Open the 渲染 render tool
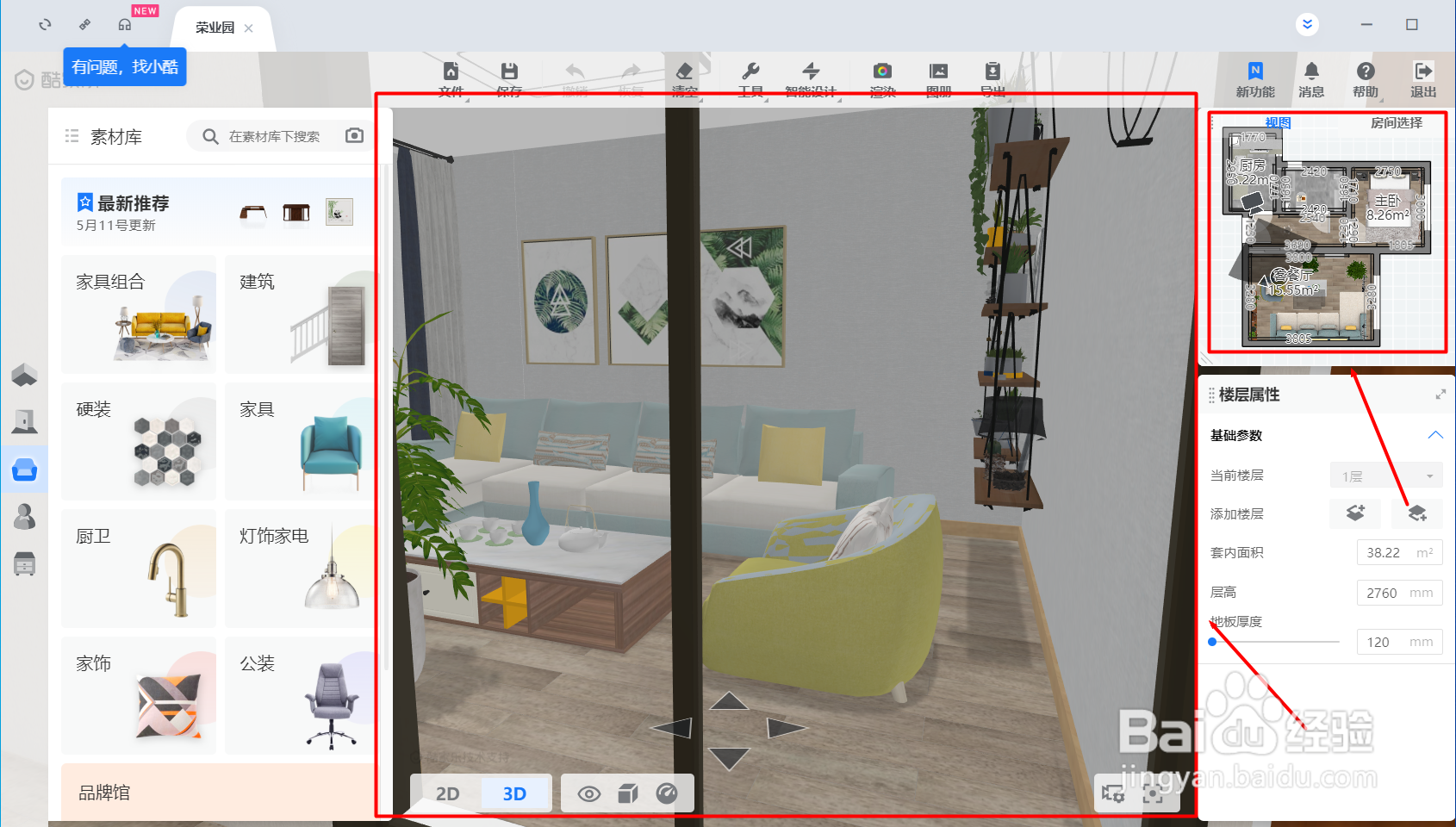Viewport: 1456px width, 827px height. click(x=881, y=72)
